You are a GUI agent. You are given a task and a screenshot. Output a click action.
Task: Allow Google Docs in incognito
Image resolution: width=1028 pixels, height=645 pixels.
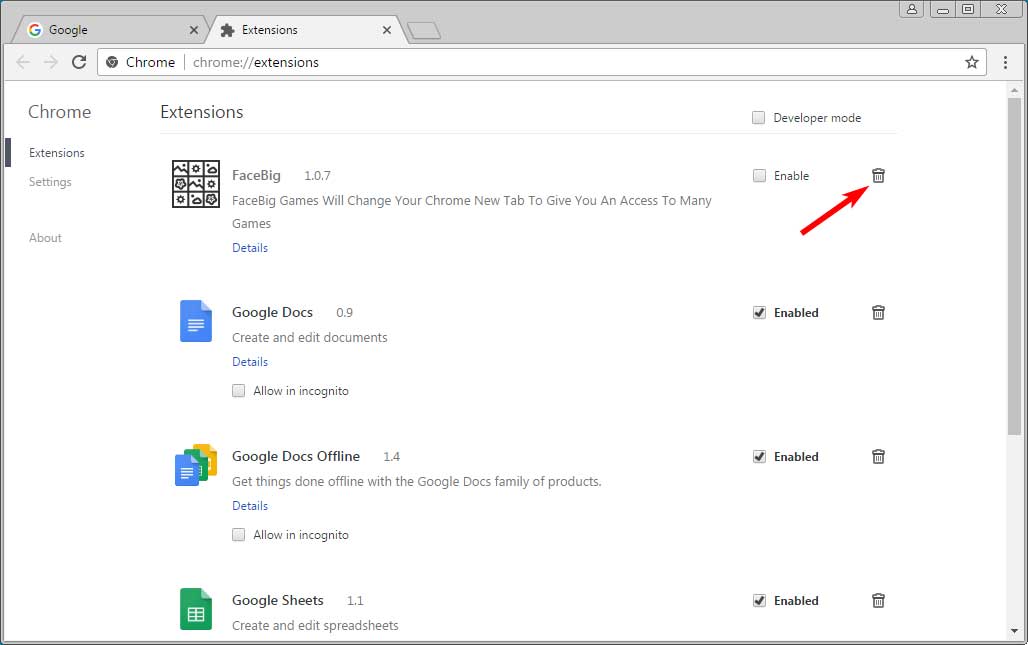pos(238,390)
